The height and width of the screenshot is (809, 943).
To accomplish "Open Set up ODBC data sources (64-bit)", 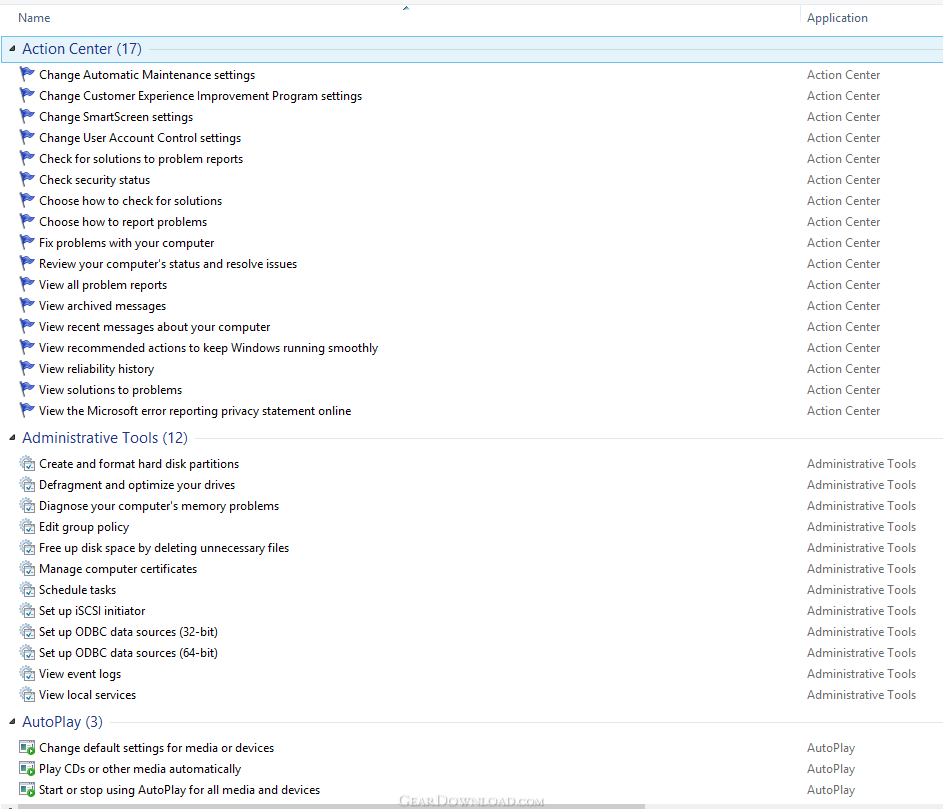I will (x=128, y=653).
